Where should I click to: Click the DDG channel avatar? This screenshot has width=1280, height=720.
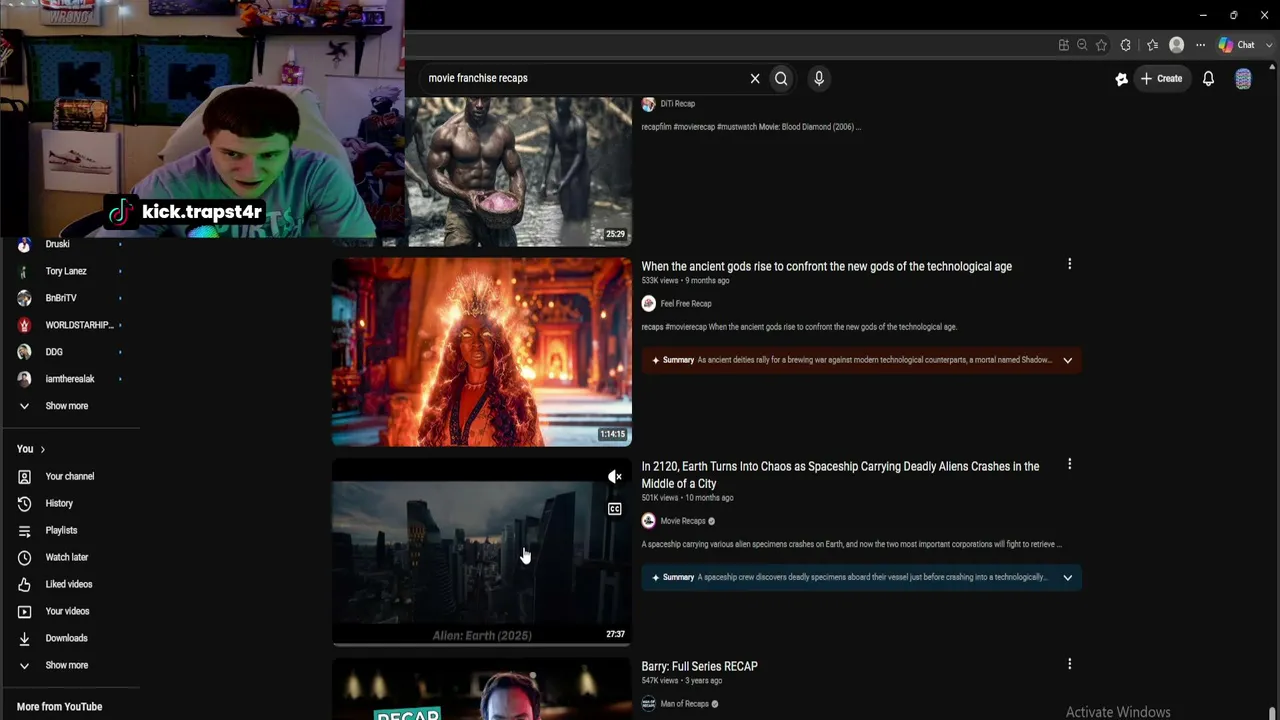coord(24,352)
